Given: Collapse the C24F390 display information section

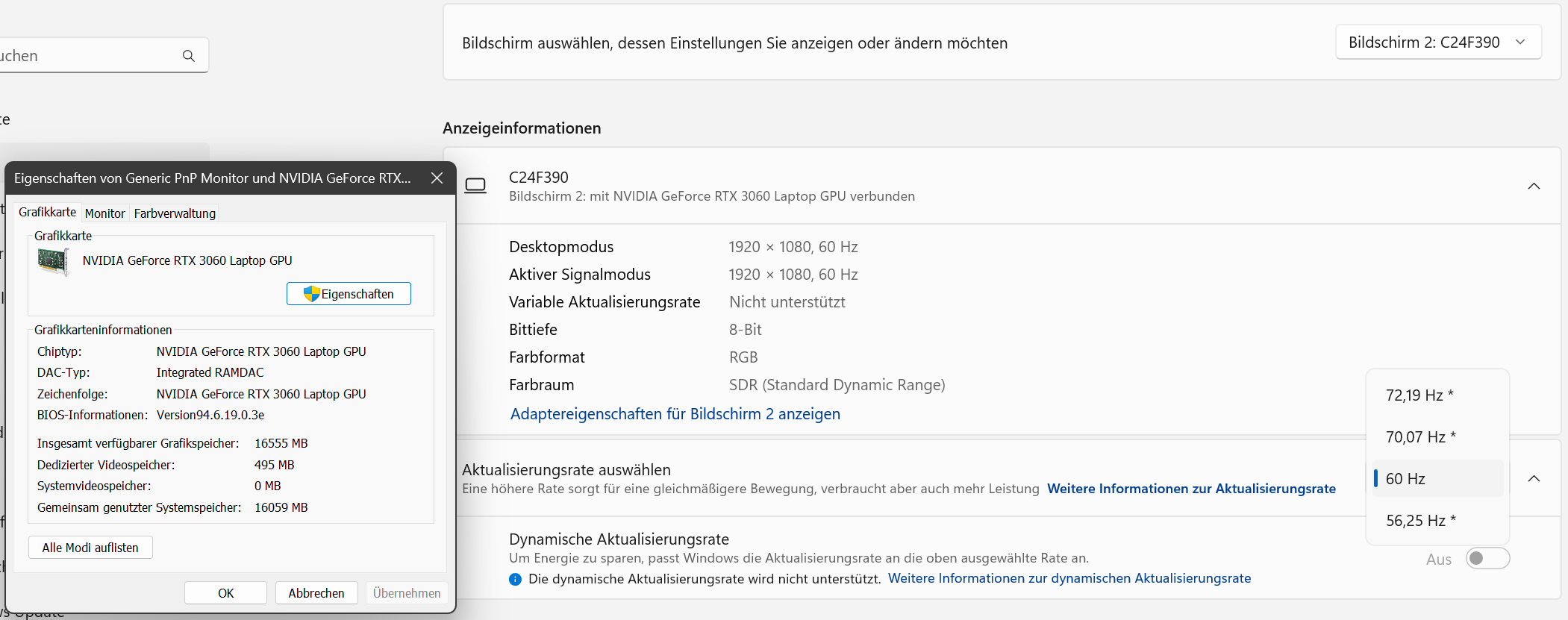Looking at the screenshot, I should (1534, 186).
